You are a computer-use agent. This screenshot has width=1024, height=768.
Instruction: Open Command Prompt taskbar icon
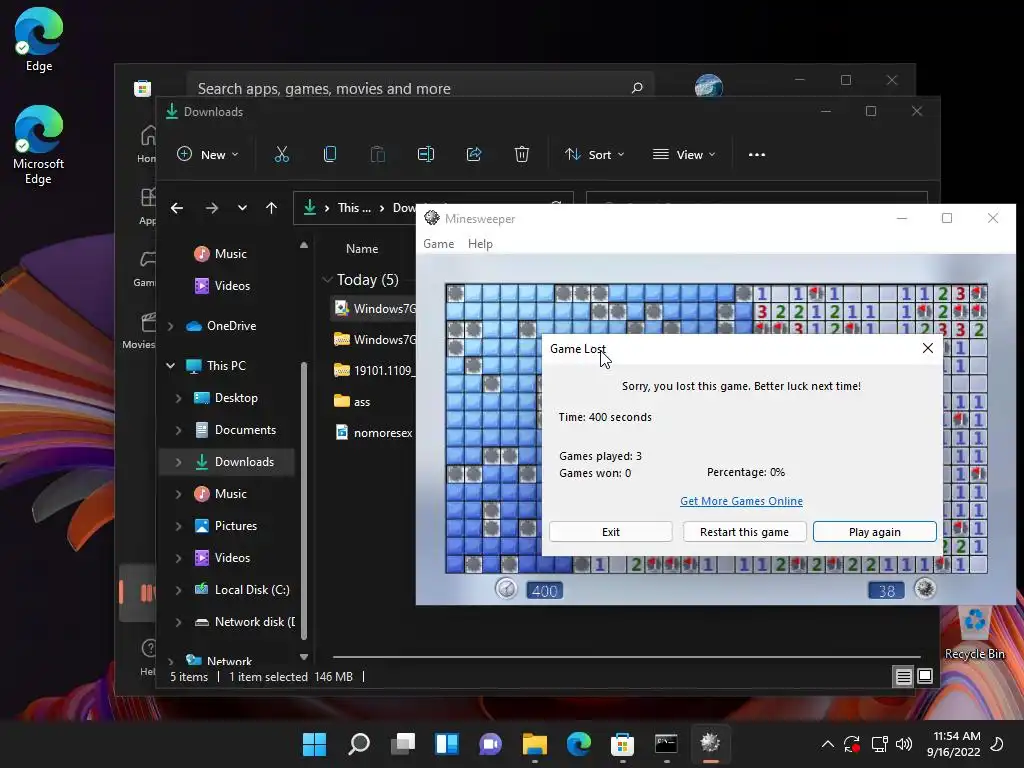(x=665, y=744)
